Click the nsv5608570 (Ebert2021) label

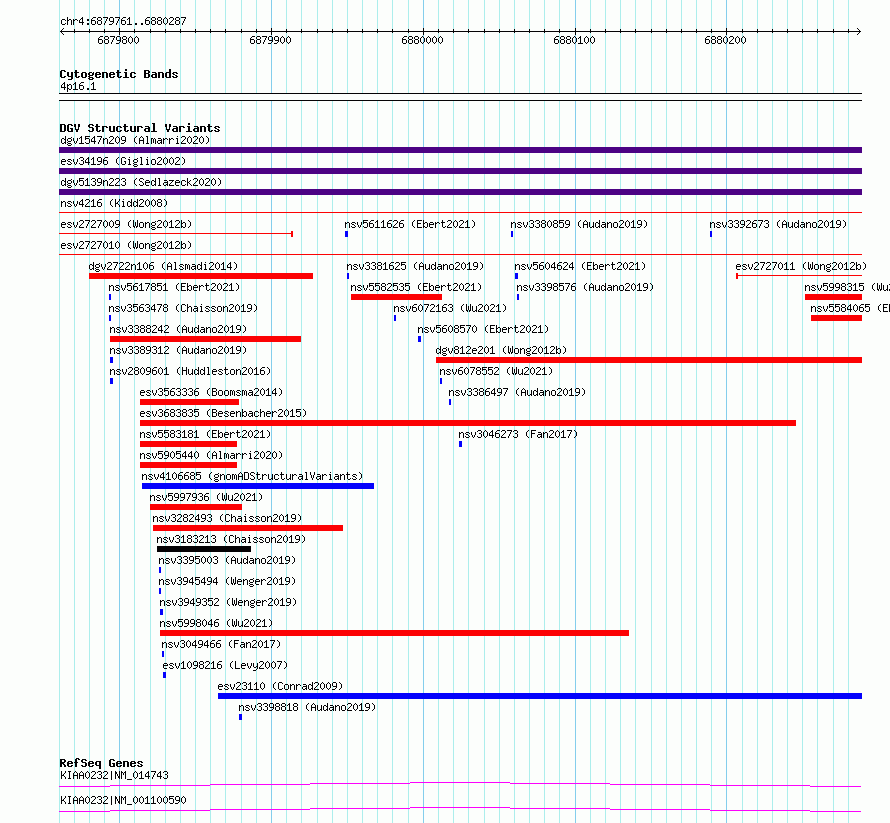tap(483, 329)
